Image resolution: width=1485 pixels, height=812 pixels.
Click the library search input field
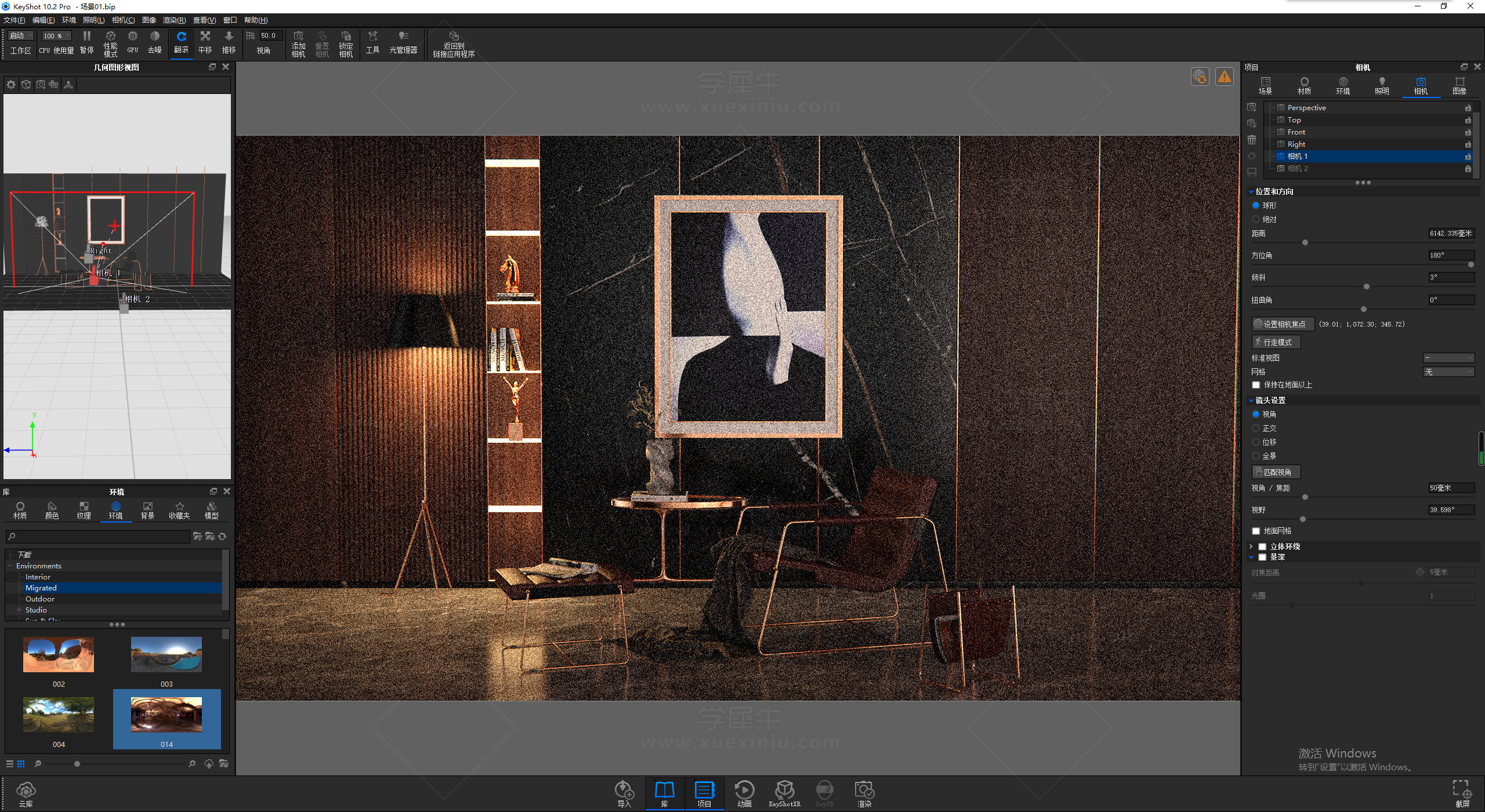pyautogui.click(x=97, y=536)
